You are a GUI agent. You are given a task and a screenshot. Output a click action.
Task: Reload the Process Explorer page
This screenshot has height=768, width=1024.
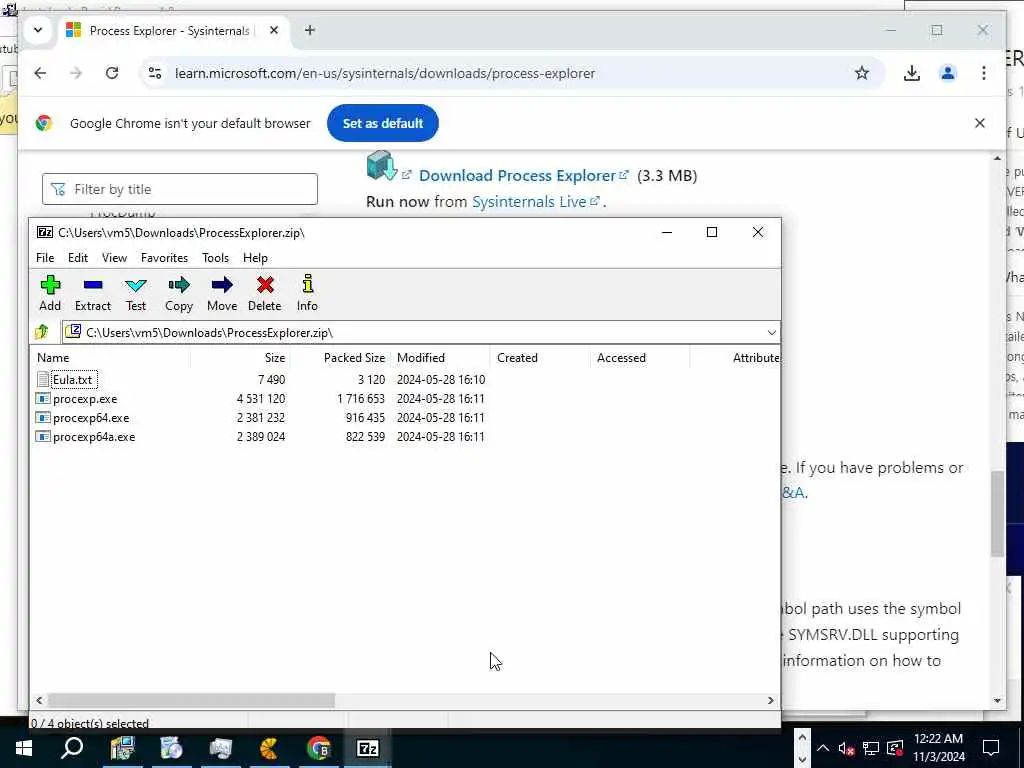tap(112, 73)
